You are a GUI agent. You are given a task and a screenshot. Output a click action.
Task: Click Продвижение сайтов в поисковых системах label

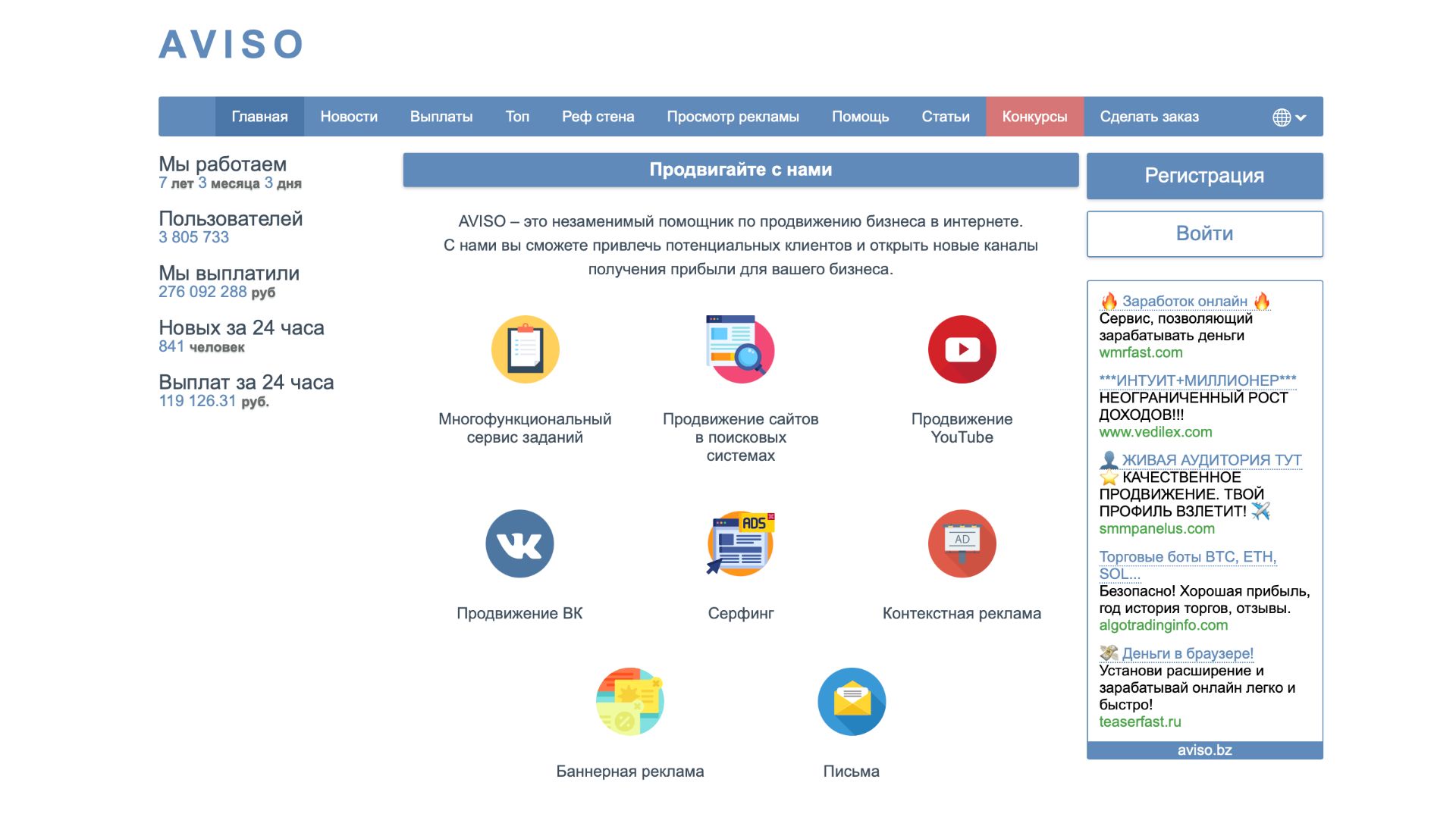point(740,437)
